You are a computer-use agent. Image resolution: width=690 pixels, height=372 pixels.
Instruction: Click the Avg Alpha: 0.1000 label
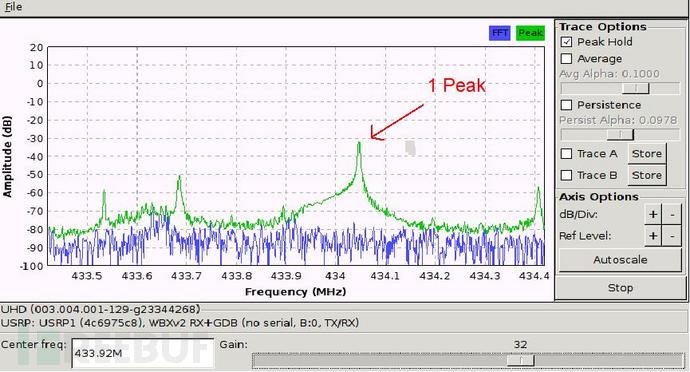point(609,74)
